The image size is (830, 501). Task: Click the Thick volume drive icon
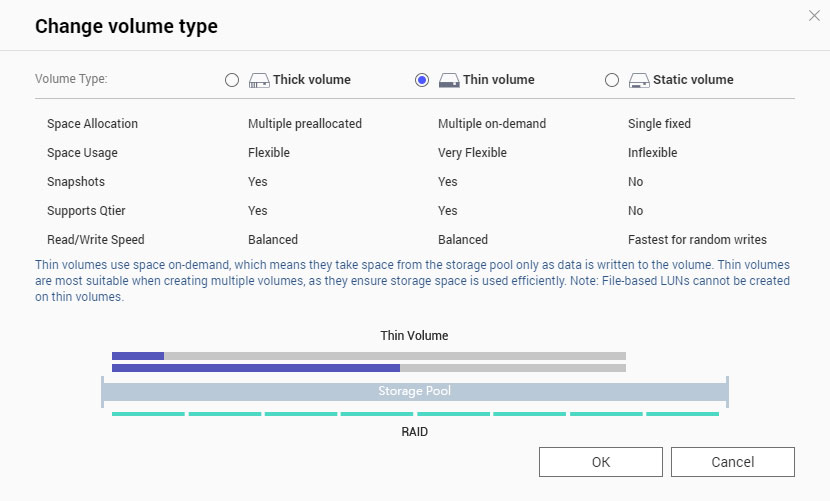click(x=259, y=80)
